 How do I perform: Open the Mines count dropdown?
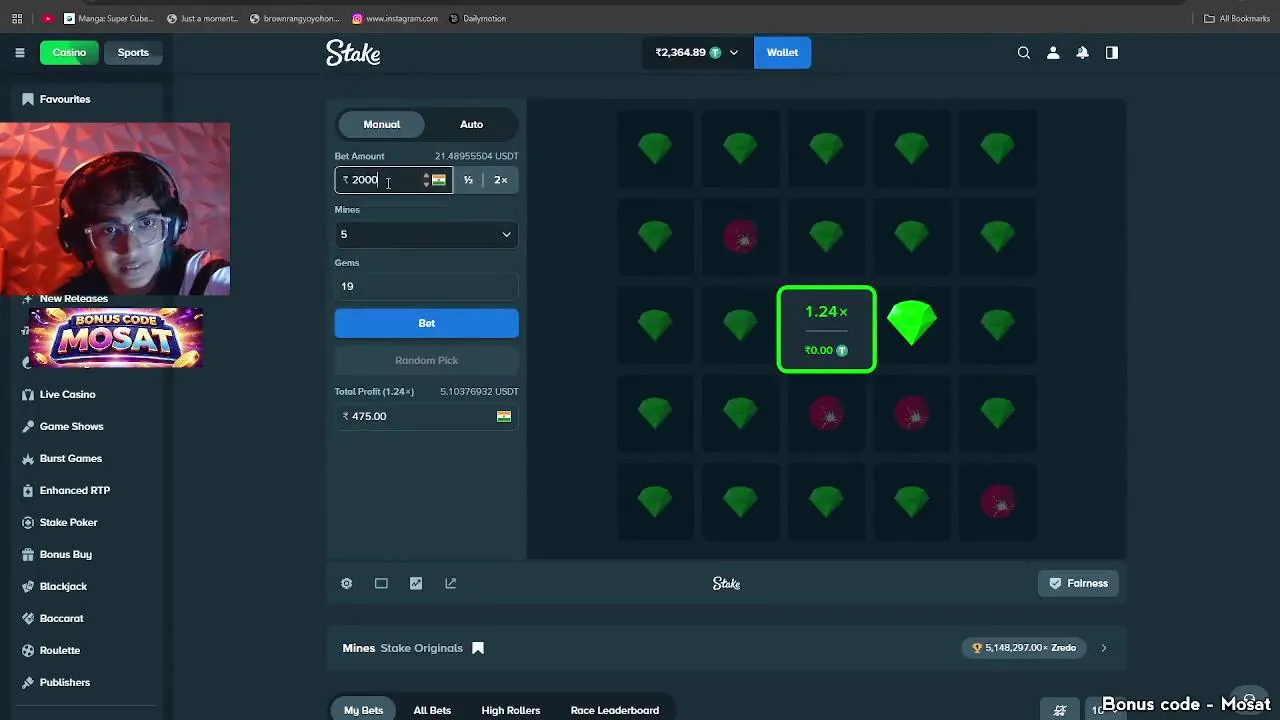click(x=426, y=234)
